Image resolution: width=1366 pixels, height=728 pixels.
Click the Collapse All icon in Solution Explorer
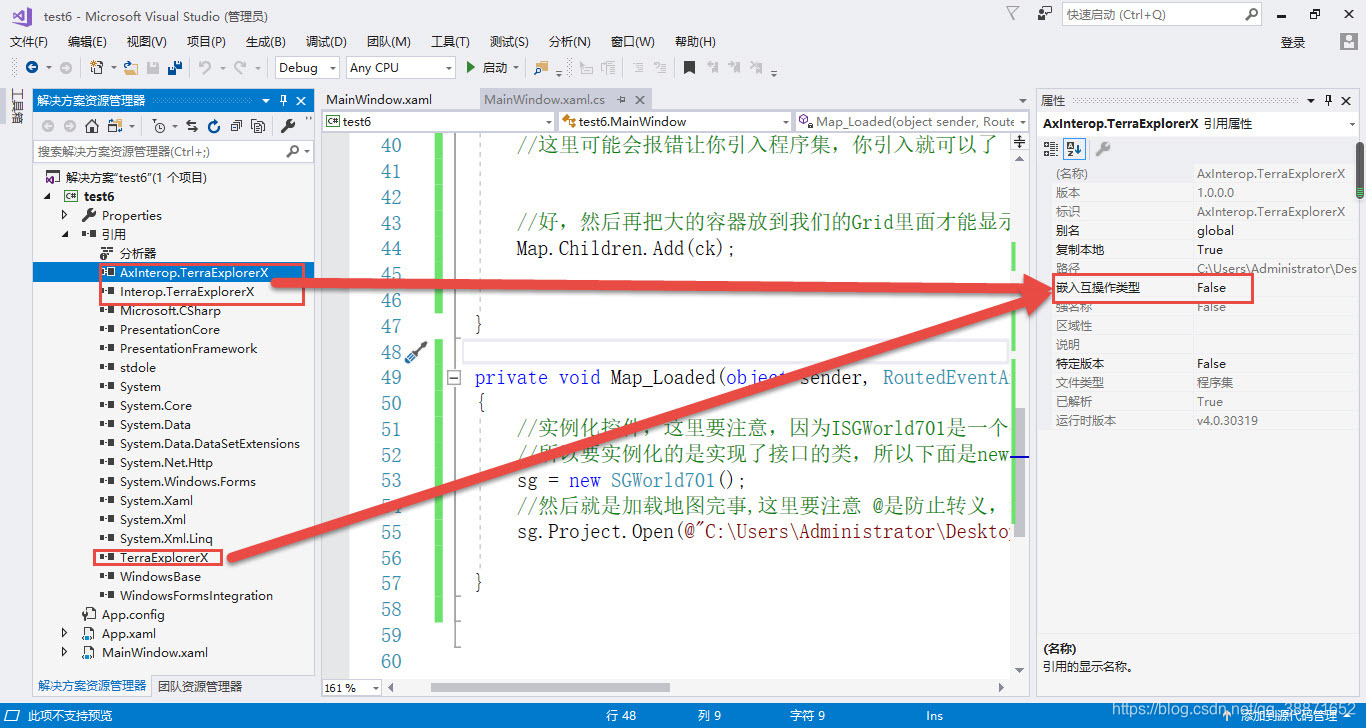click(x=236, y=126)
